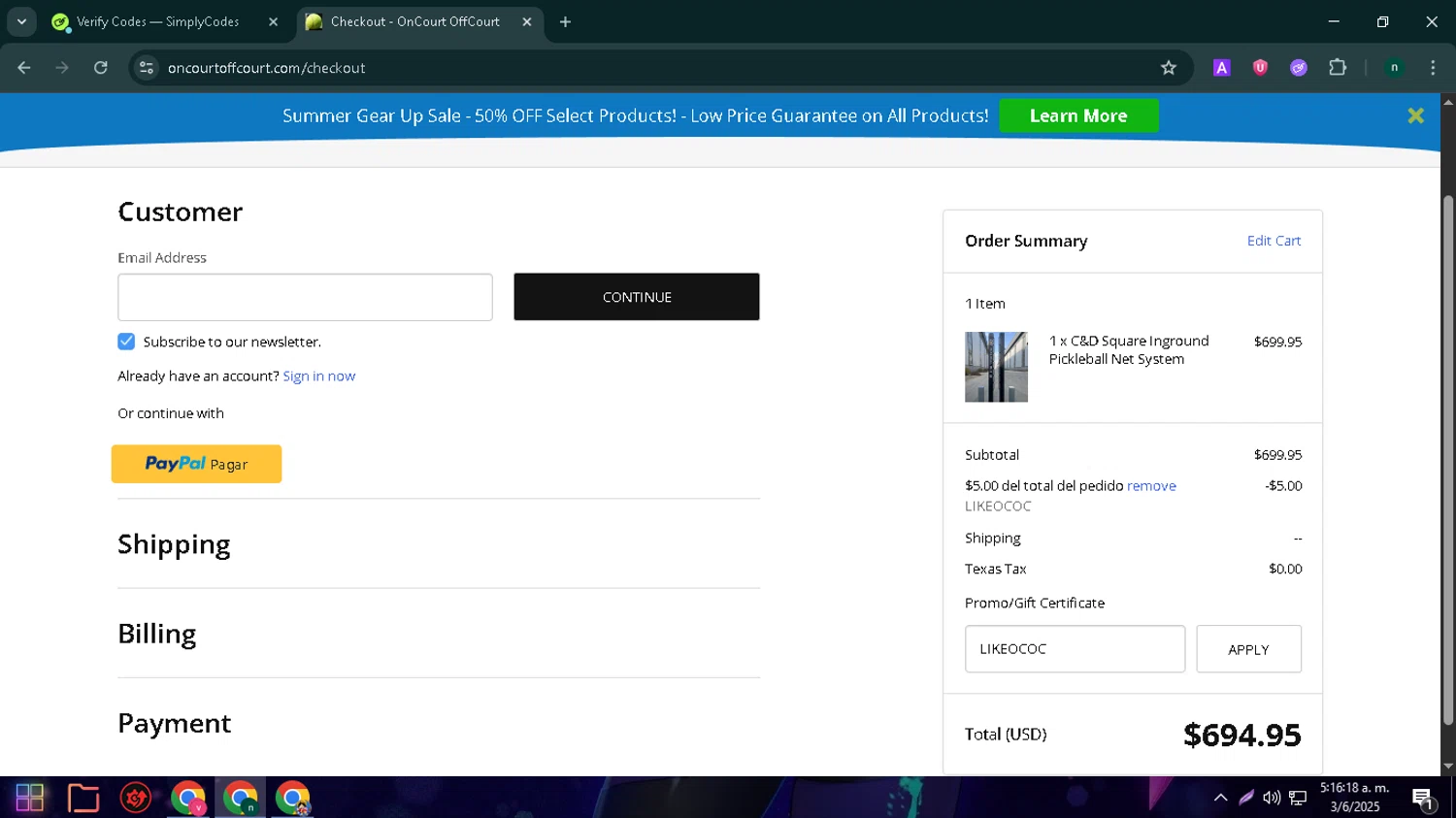
Task: Remove the LIKEOCOC discount via remove link
Action: 1151,486
